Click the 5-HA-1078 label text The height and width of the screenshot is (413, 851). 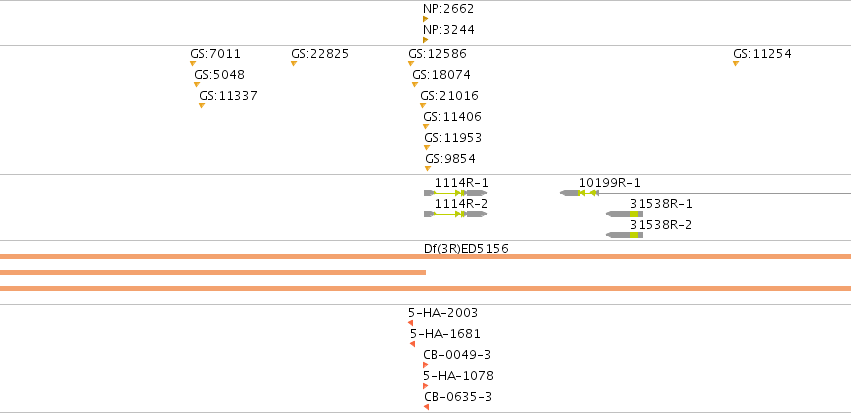459,376
